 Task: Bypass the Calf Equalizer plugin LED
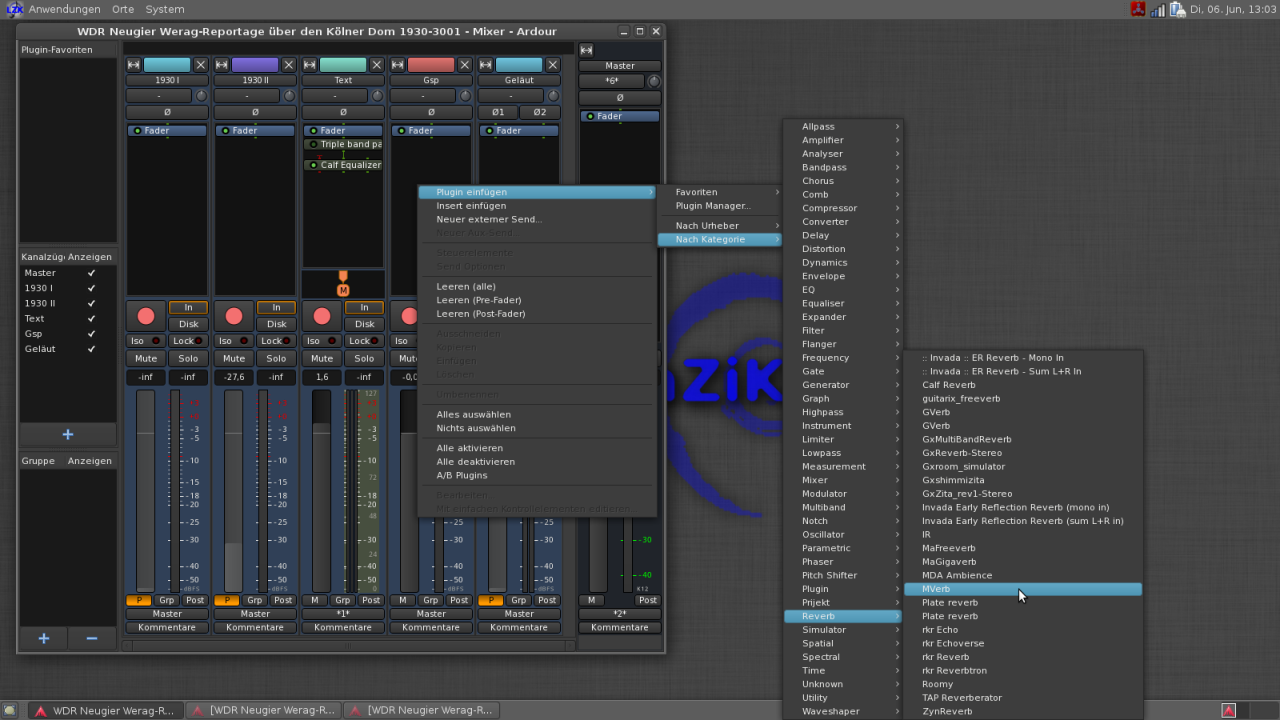313,165
